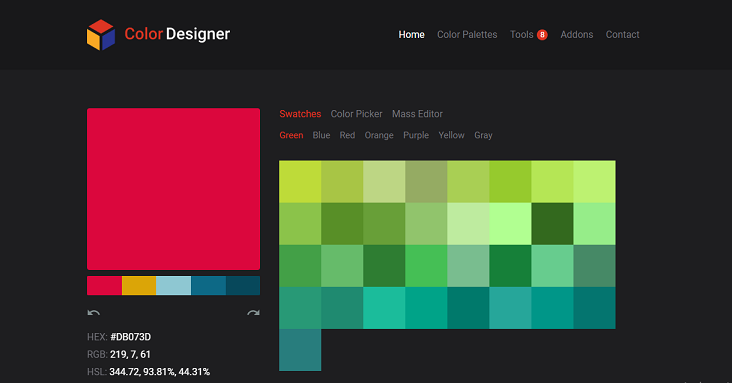The height and width of the screenshot is (383, 732).
Task: Select the Blue swatch group
Action: click(x=321, y=135)
